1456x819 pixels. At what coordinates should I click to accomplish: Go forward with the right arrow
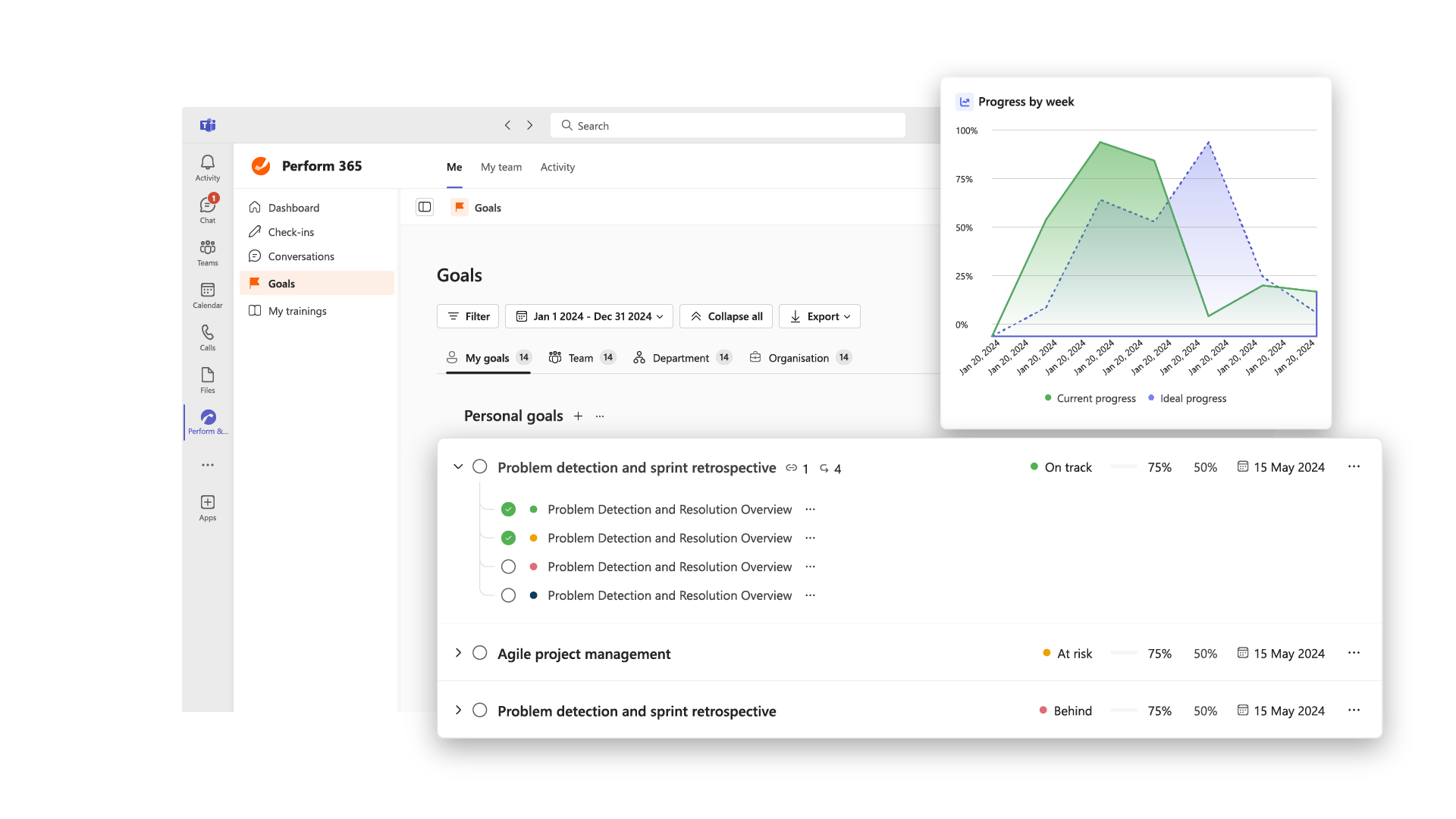coord(530,125)
